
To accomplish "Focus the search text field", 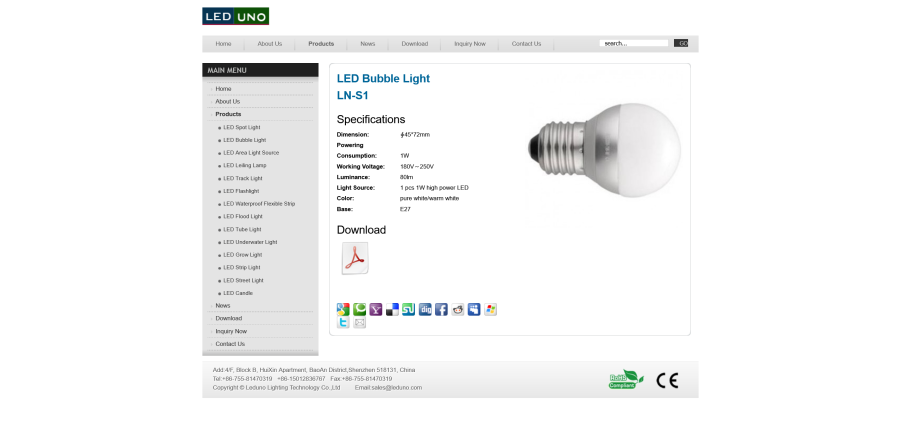I will (634, 43).
